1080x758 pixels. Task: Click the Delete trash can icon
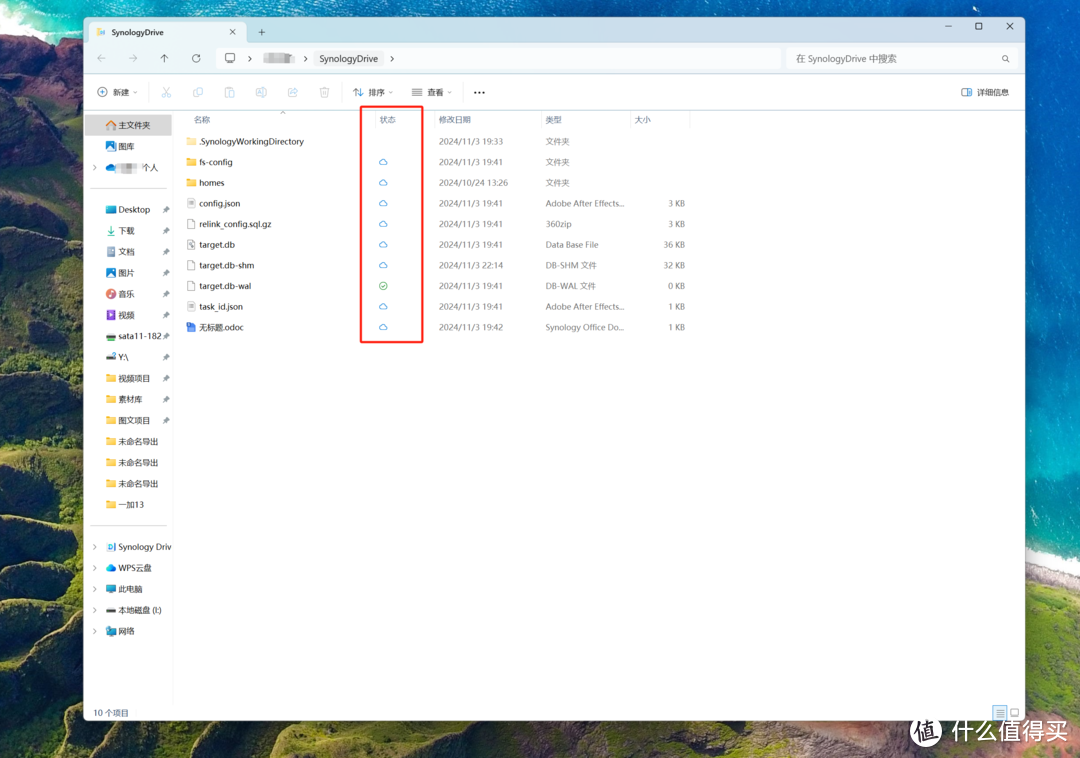[324, 92]
